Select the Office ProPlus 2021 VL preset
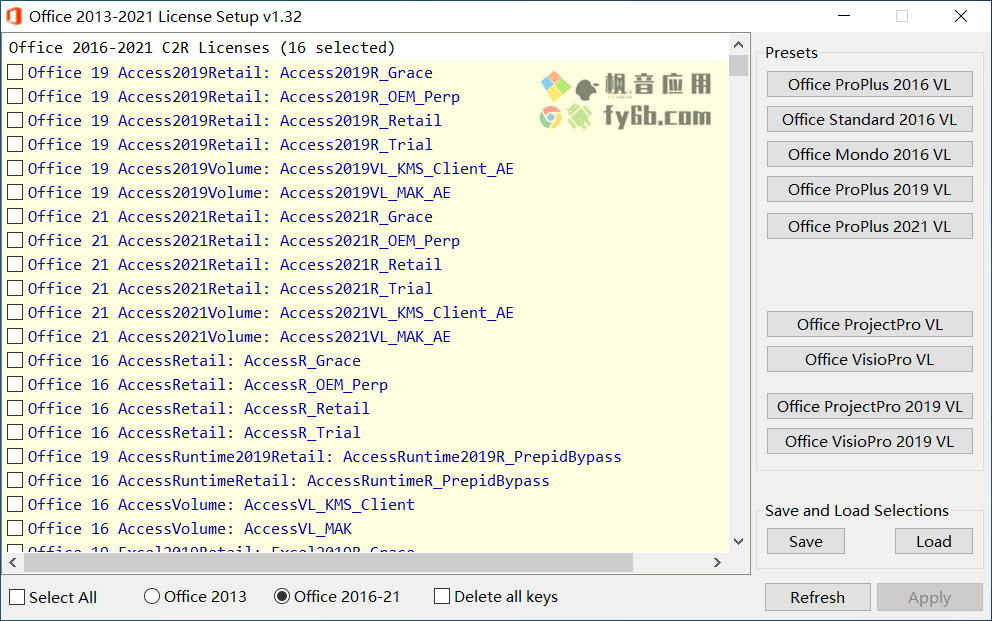Image resolution: width=992 pixels, height=621 pixels. tap(869, 226)
